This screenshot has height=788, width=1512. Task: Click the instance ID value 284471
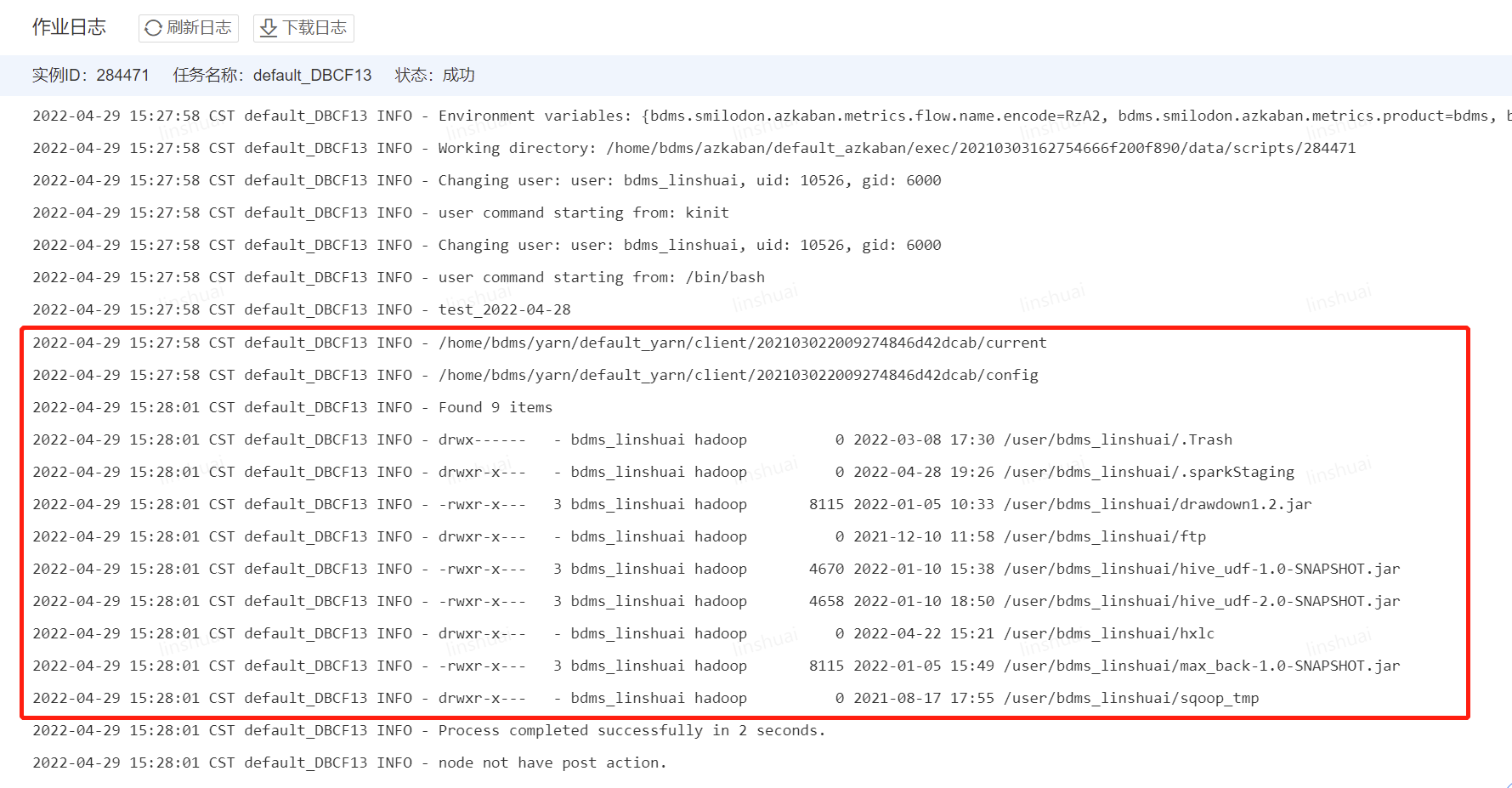click(124, 75)
